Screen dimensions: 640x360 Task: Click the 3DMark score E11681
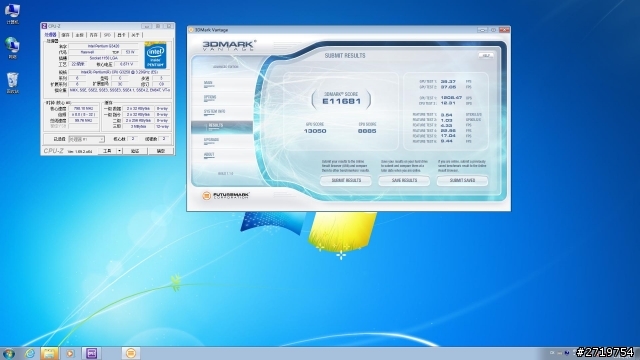(342, 101)
